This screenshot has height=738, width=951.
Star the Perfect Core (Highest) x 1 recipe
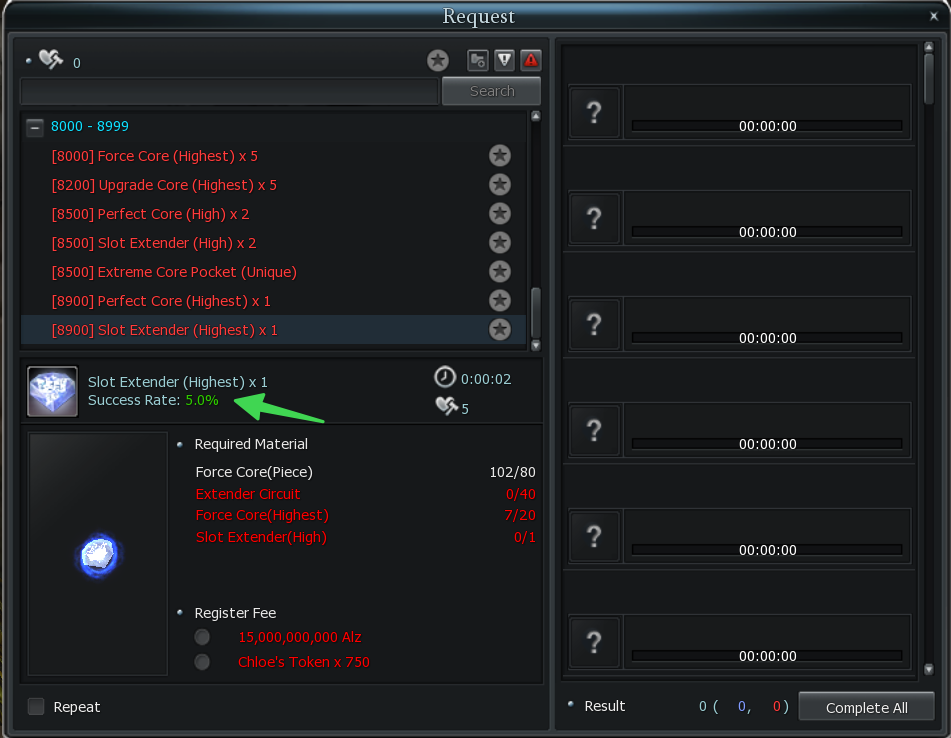[x=500, y=300]
